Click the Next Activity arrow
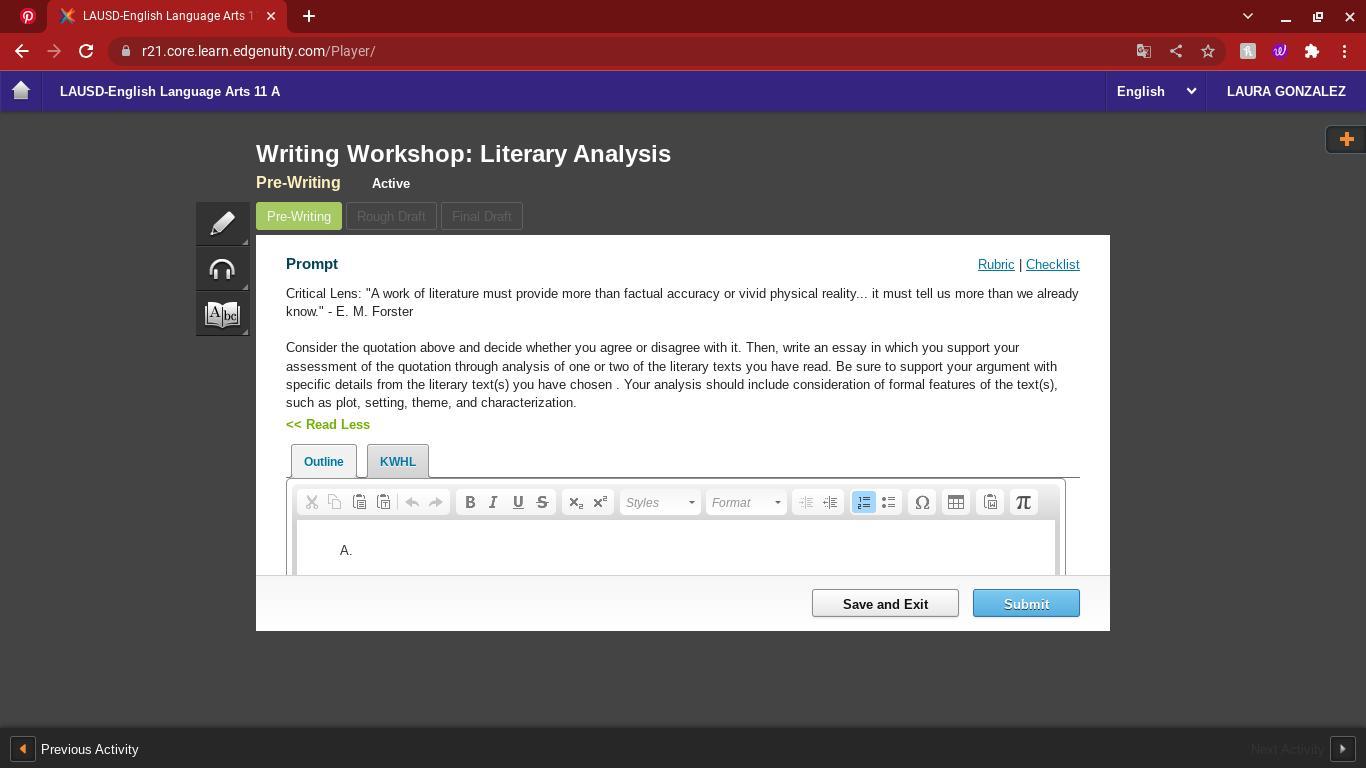This screenshot has width=1366, height=768. 1342,749
